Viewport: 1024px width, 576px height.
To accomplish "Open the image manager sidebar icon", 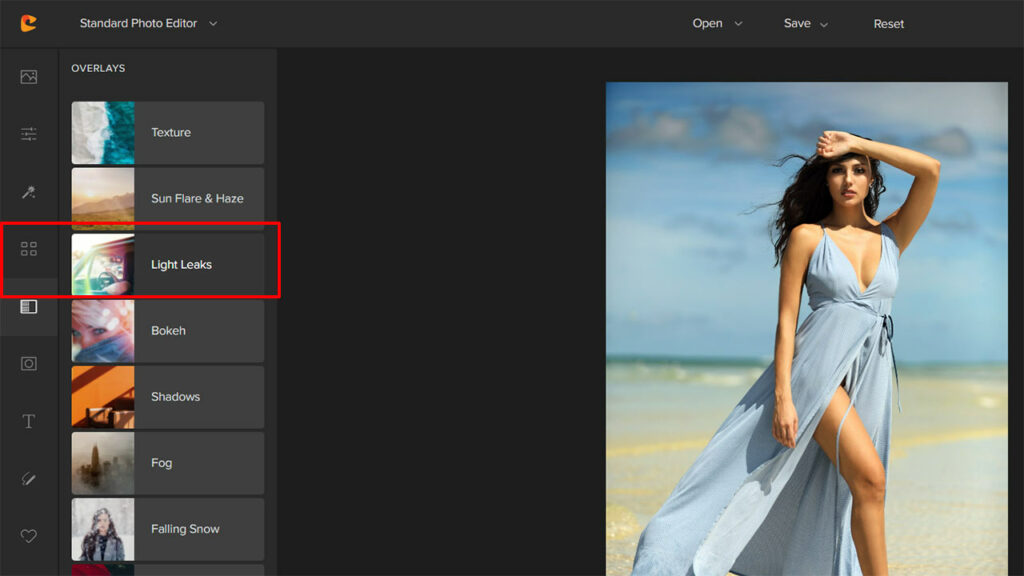I will click(x=29, y=77).
